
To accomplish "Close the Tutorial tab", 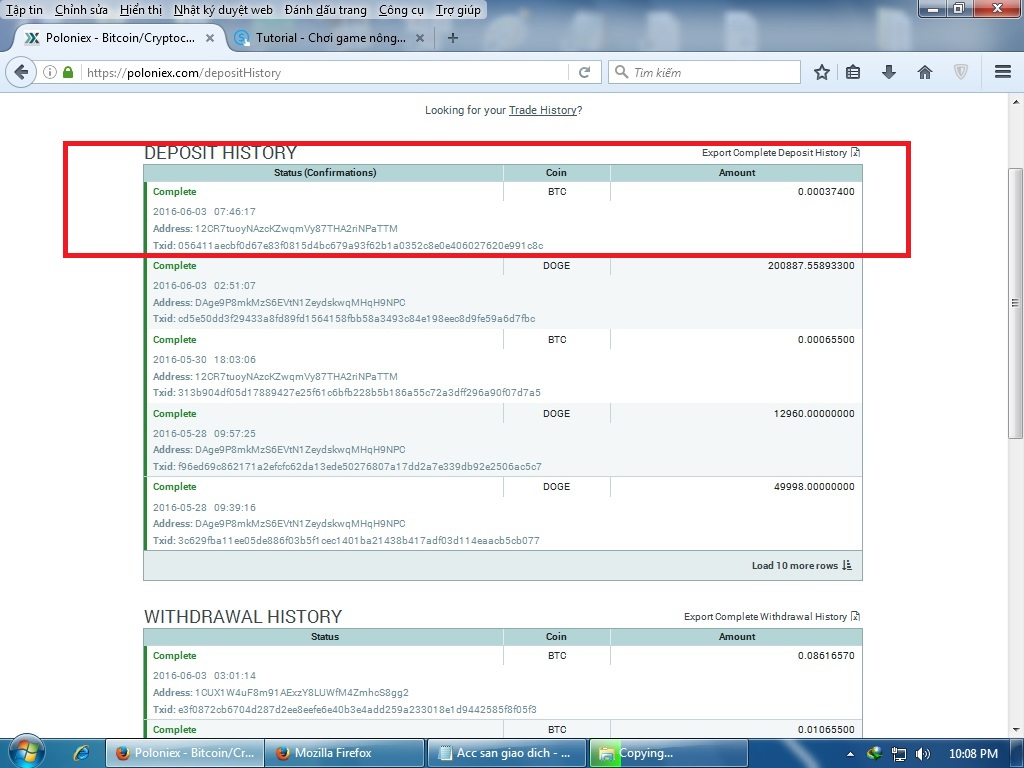I will pyautogui.click(x=420, y=38).
